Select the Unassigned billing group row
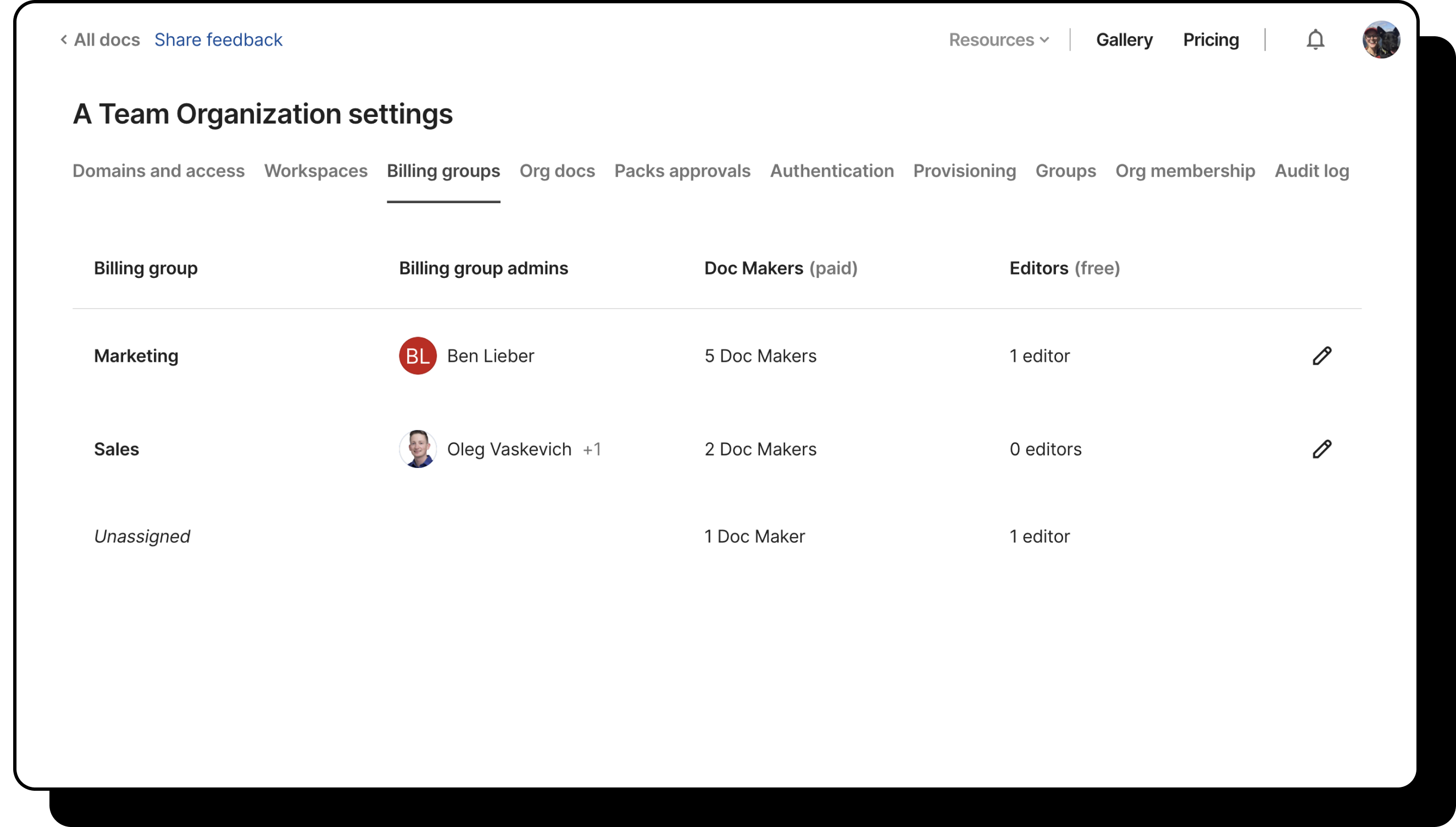The height and width of the screenshot is (827, 1456). pyautogui.click(x=142, y=537)
